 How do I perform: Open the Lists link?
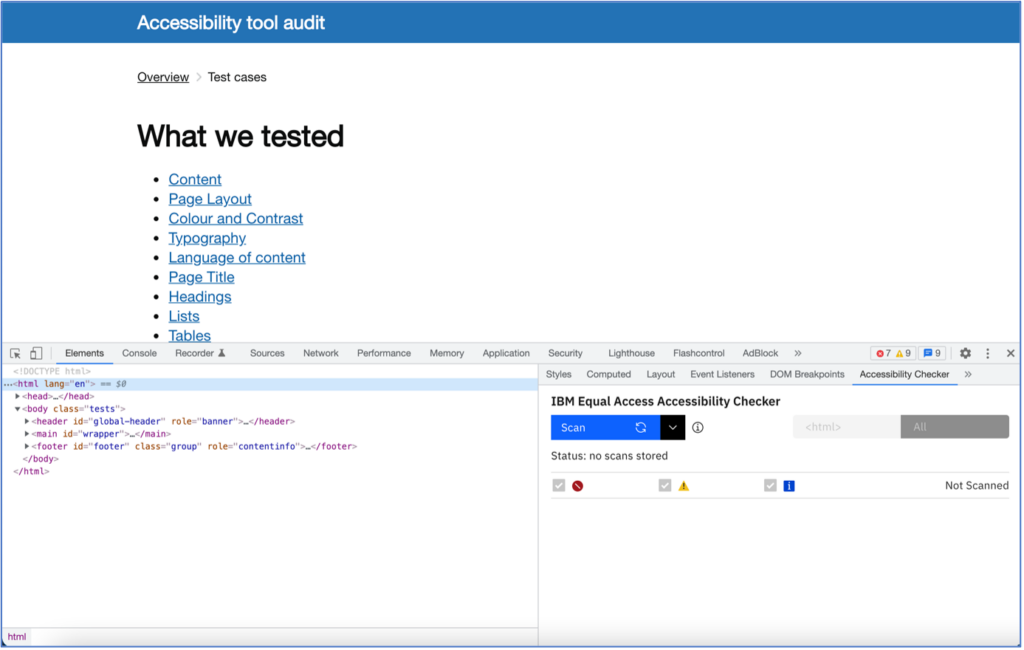(x=184, y=317)
